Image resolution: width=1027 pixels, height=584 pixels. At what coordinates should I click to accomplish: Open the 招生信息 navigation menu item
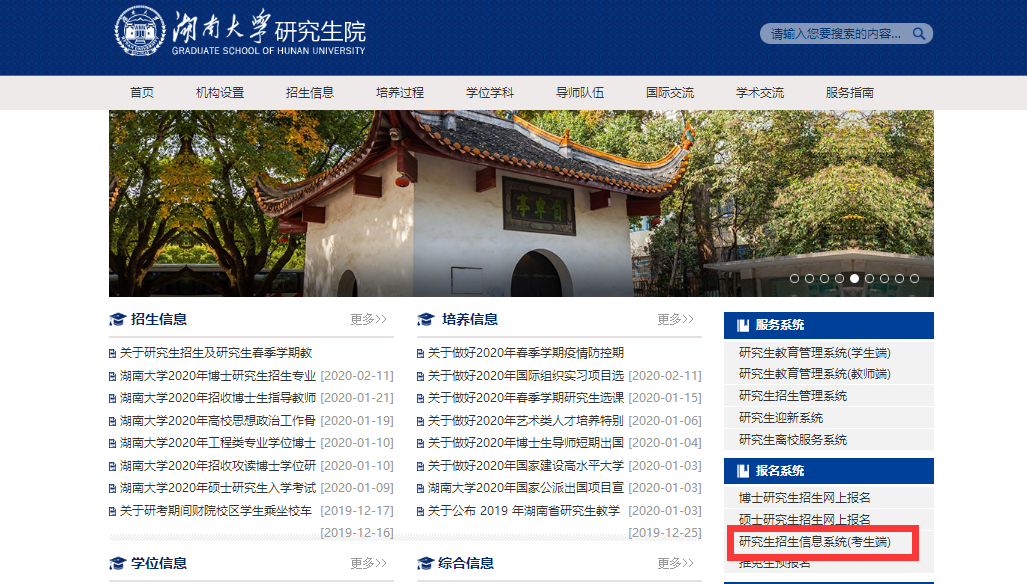[310, 93]
